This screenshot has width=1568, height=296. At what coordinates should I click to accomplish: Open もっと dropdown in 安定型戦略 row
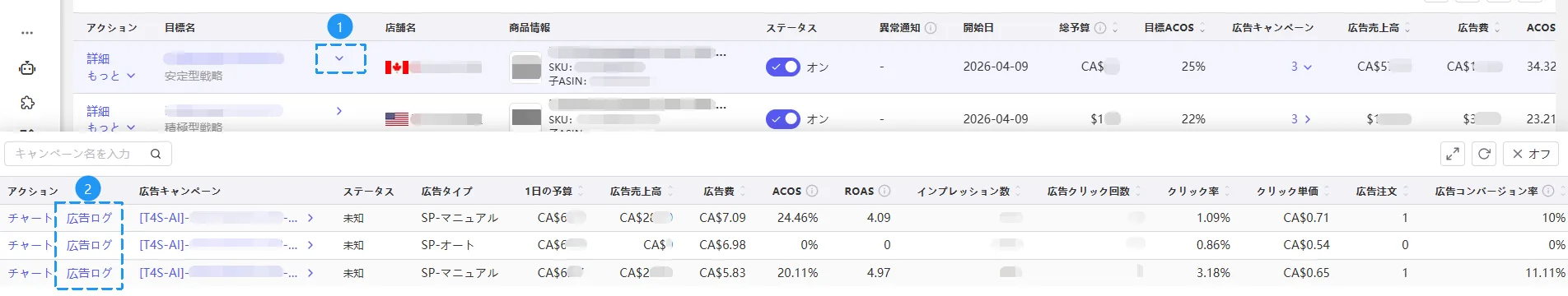pyautogui.click(x=111, y=76)
